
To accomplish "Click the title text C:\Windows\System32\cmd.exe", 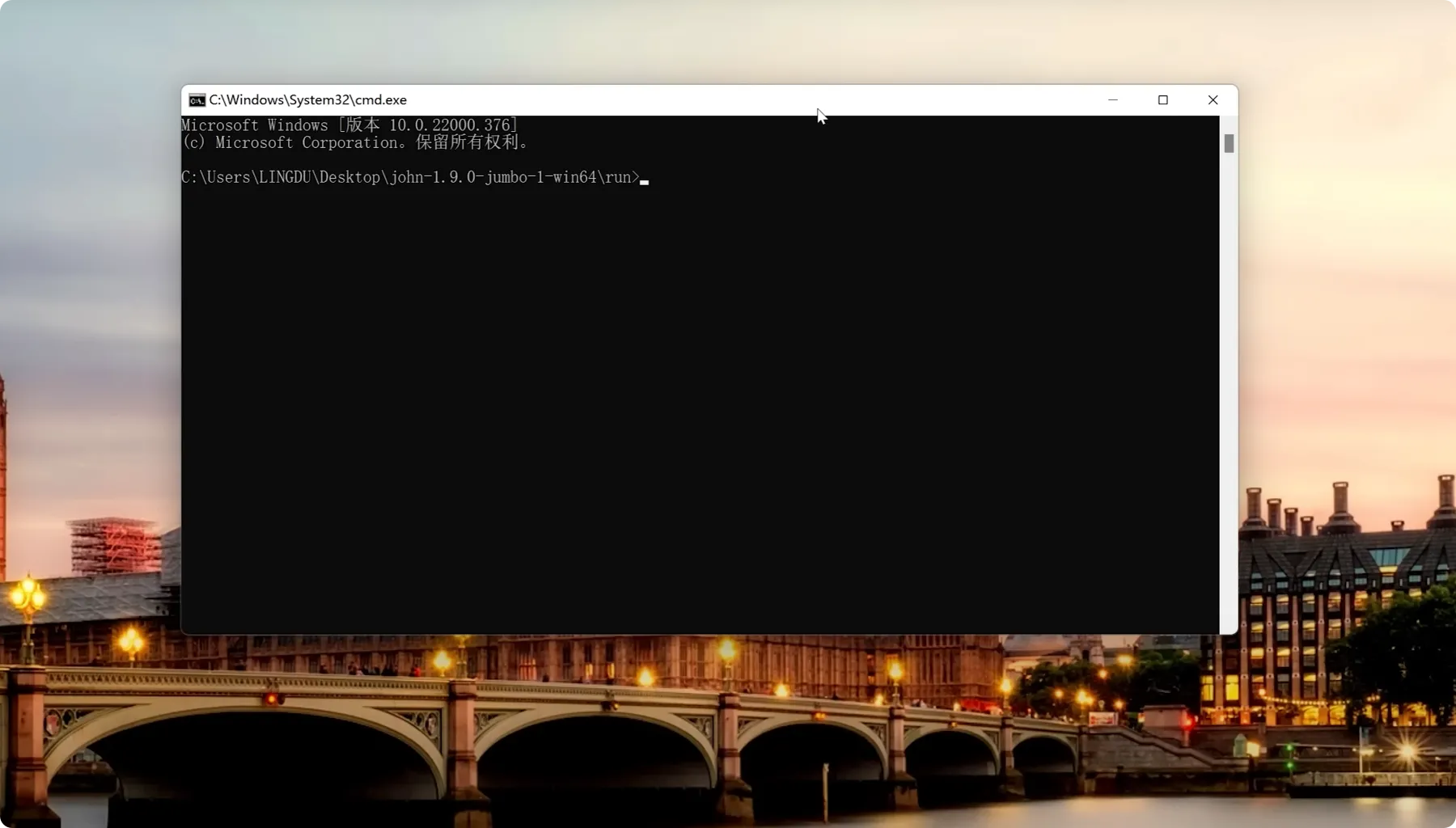I will [308, 100].
